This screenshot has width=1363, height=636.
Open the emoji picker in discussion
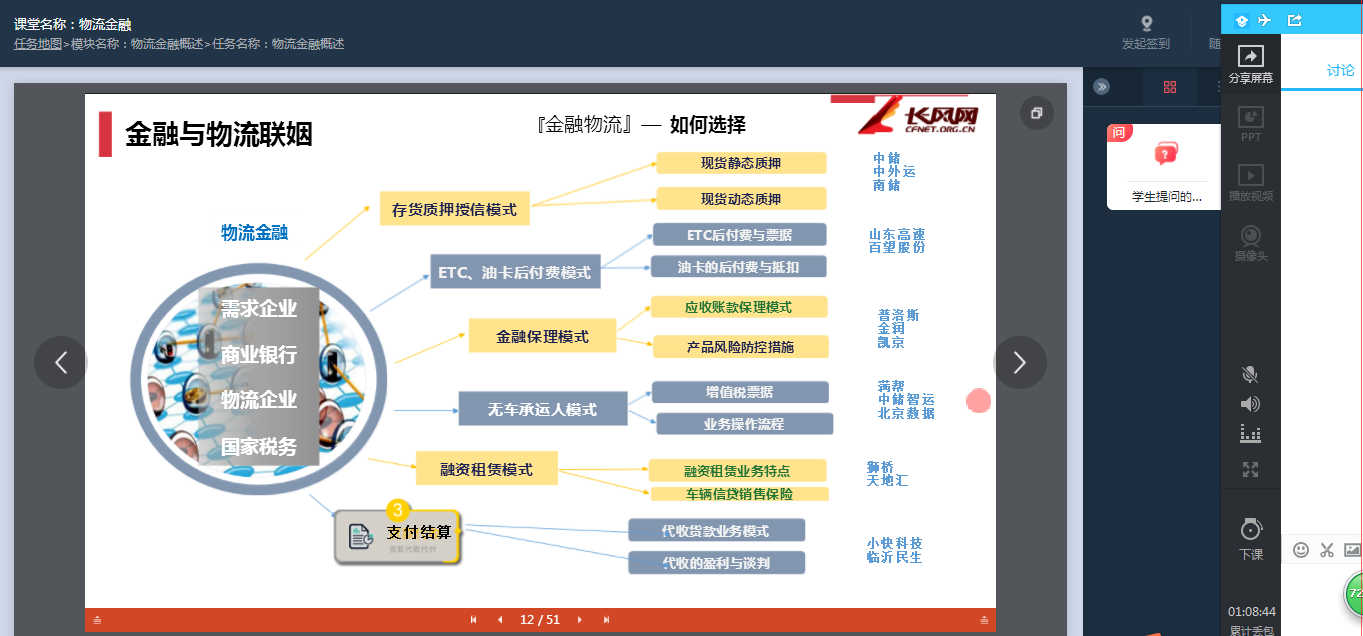1301,549
